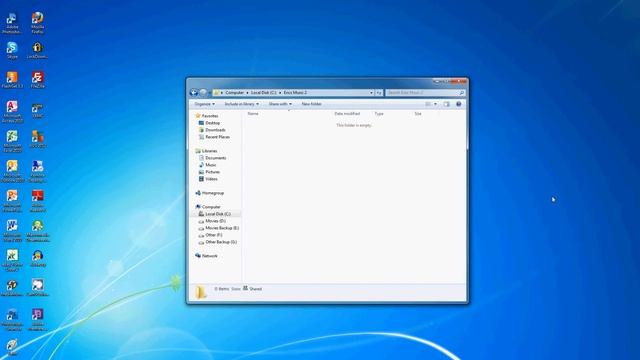Select Computer in the navigation pane
This screenshot has height=360, width=640.
click(x=208, y=207)
